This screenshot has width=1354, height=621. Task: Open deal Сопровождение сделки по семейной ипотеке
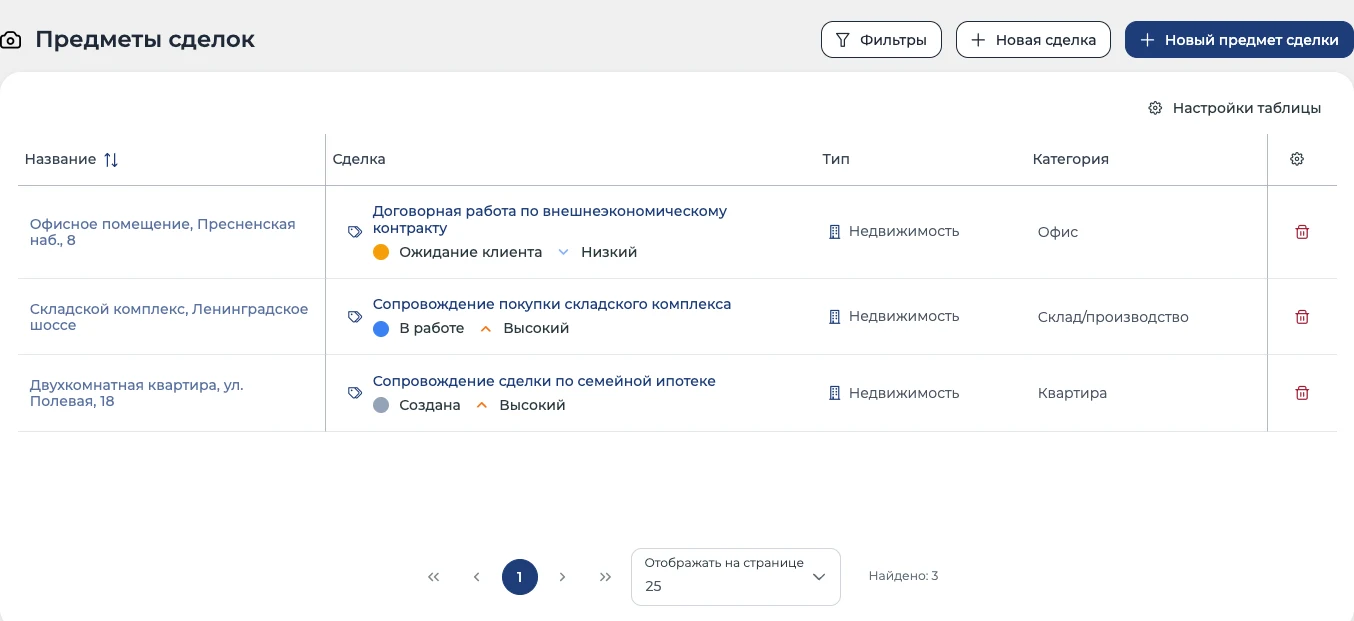click(544, 381)
